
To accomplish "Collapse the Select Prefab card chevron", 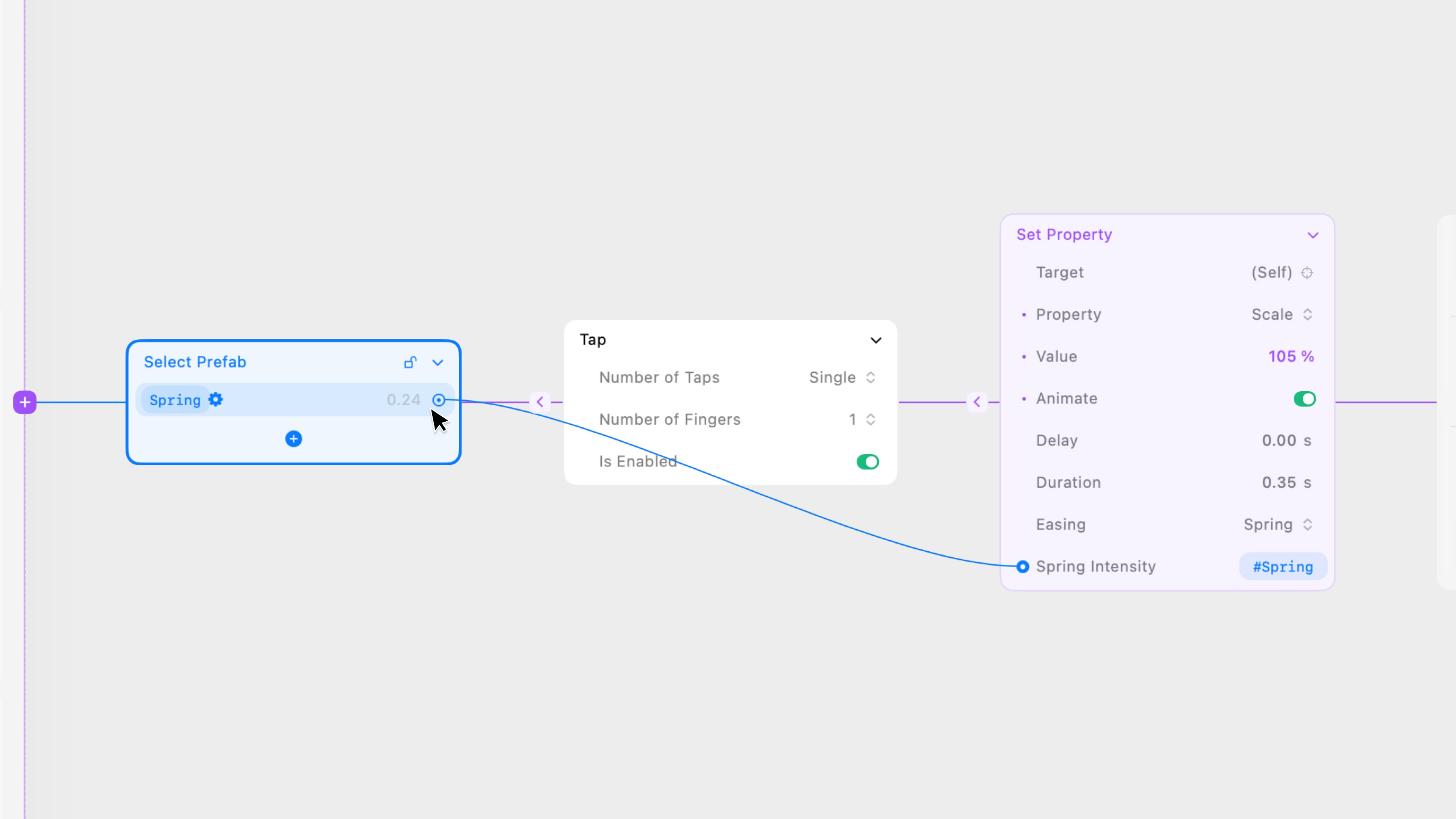I will click(x=438, y=362).
